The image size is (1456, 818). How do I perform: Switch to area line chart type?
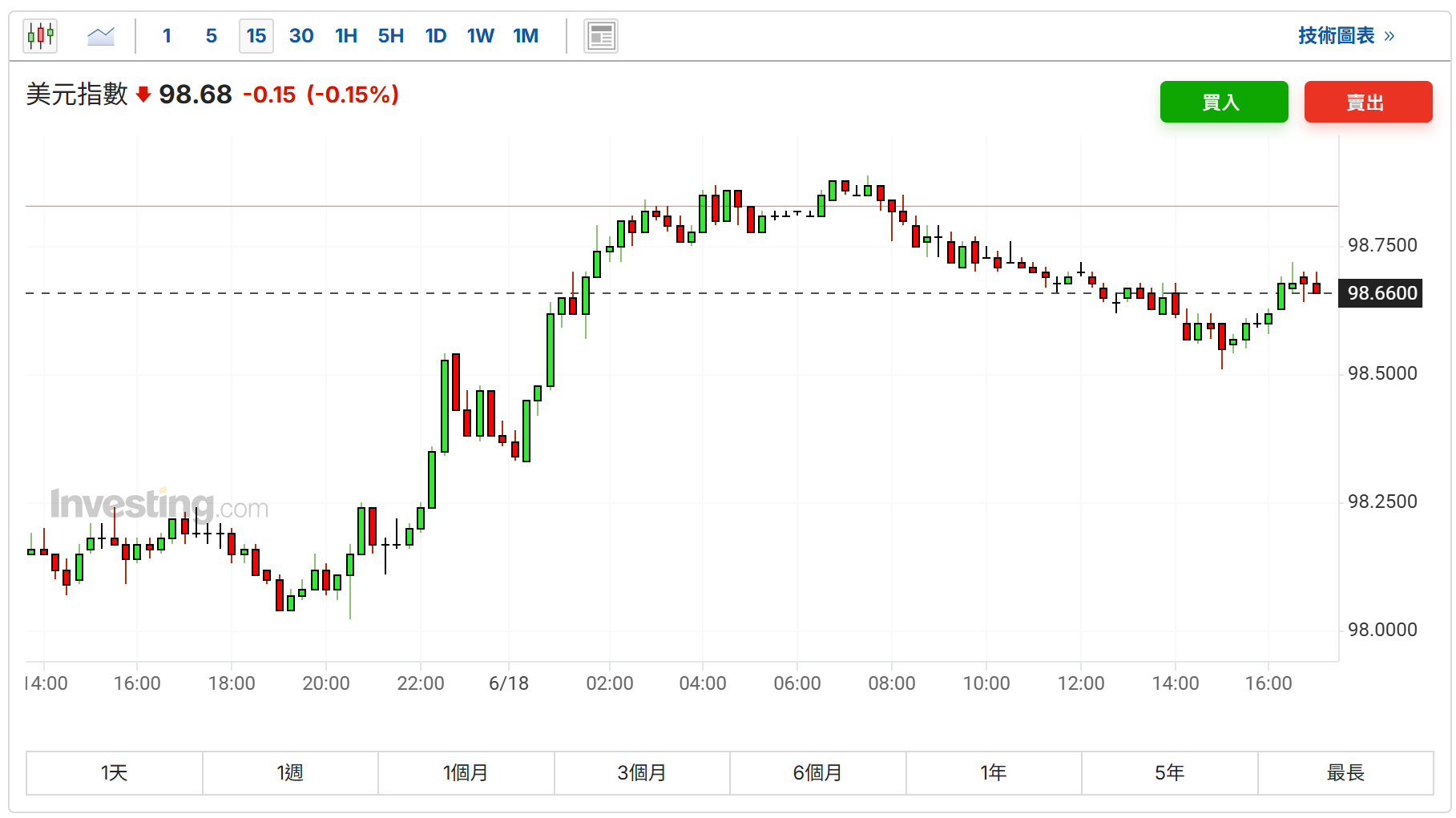click(x=101, y=36)
